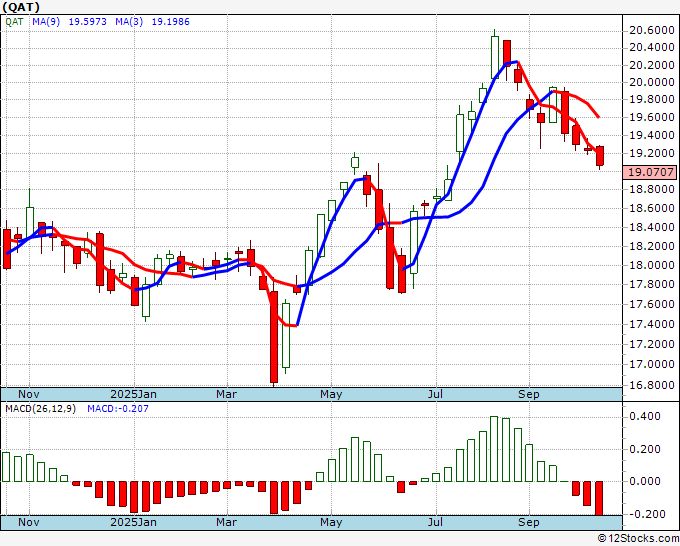Viewport: 680px width, 546px height.
Task: Click the 17.4000 price axis label
Action: (x=651, y=324)
